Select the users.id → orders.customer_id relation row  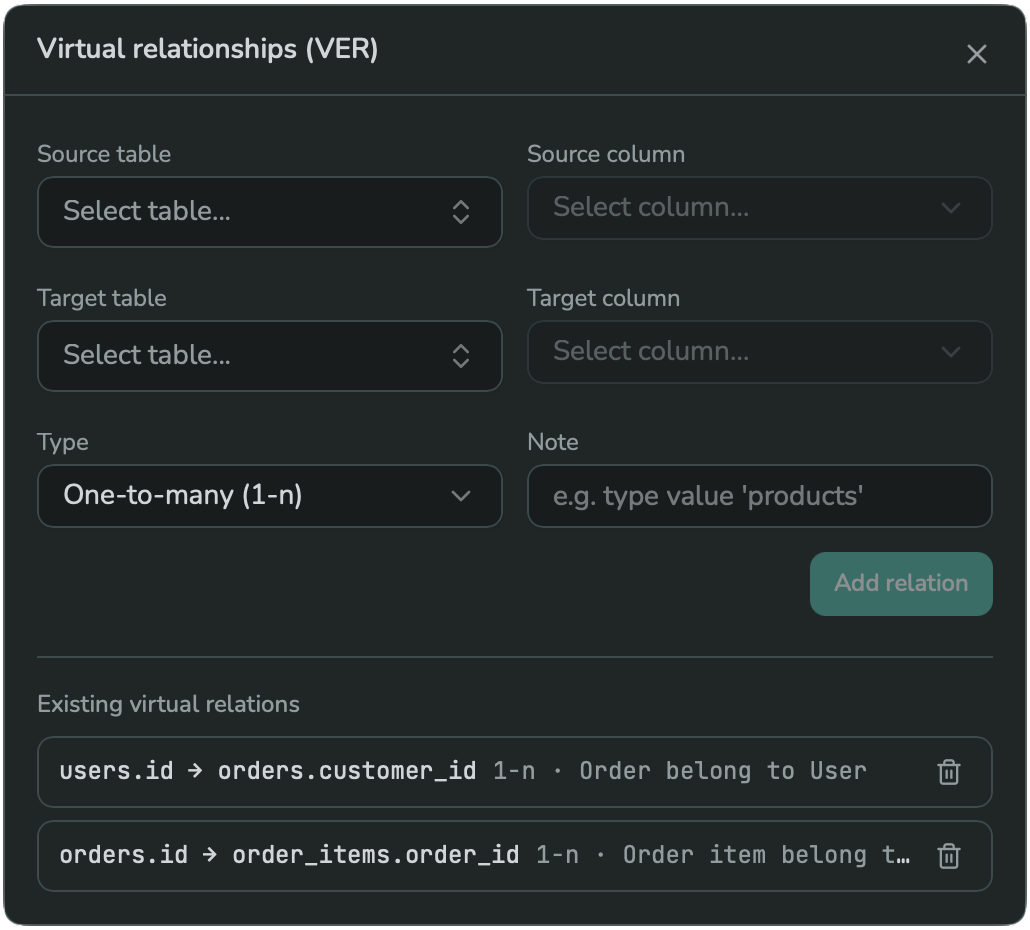514,772
